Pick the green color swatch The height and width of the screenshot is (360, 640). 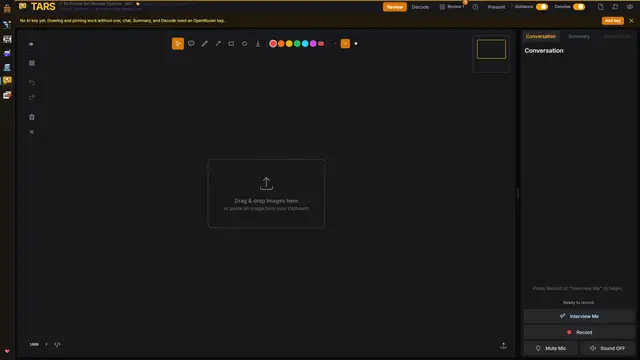pyautogui.click(x=297, y=44)
